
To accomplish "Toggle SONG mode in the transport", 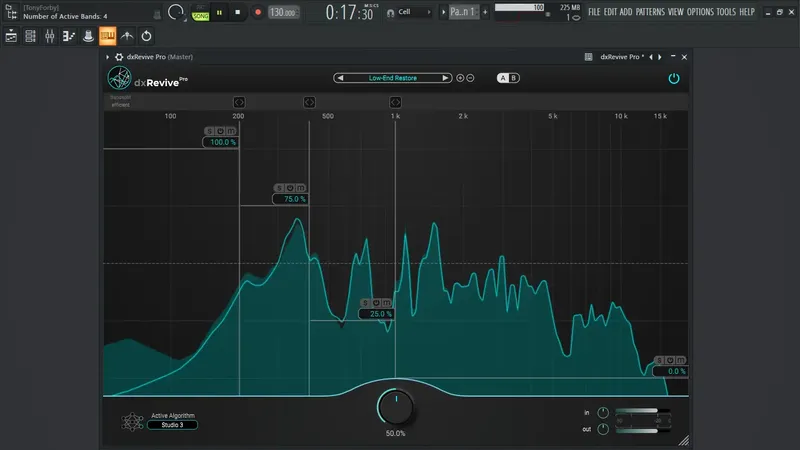I will tap(201, 16).
